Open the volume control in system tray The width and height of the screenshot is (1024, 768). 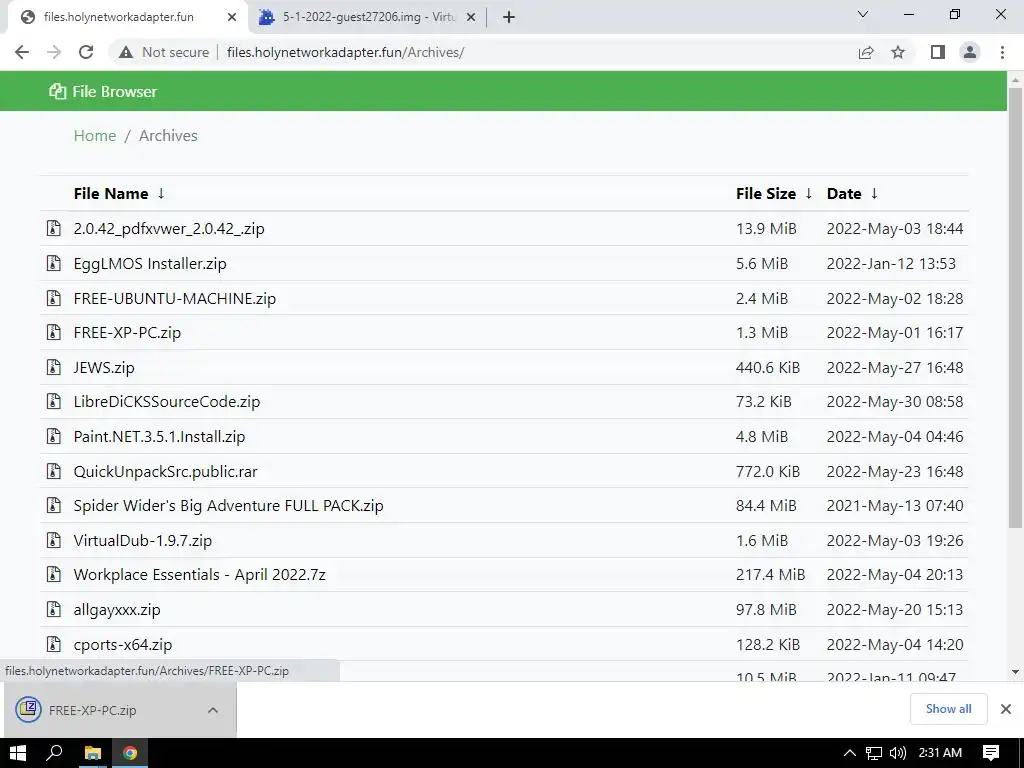tap(898, 753)
